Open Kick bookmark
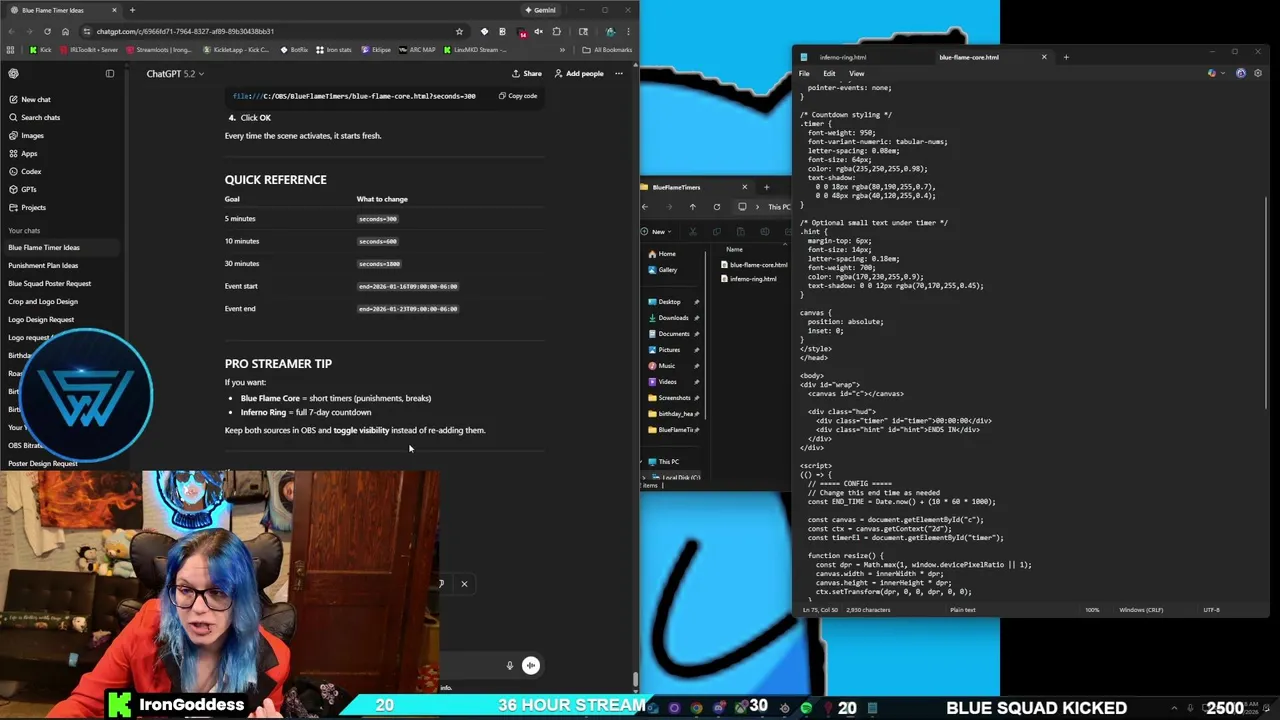This screenshot has width=1280, height=720. pyautogui.click(x=40, y=49)
